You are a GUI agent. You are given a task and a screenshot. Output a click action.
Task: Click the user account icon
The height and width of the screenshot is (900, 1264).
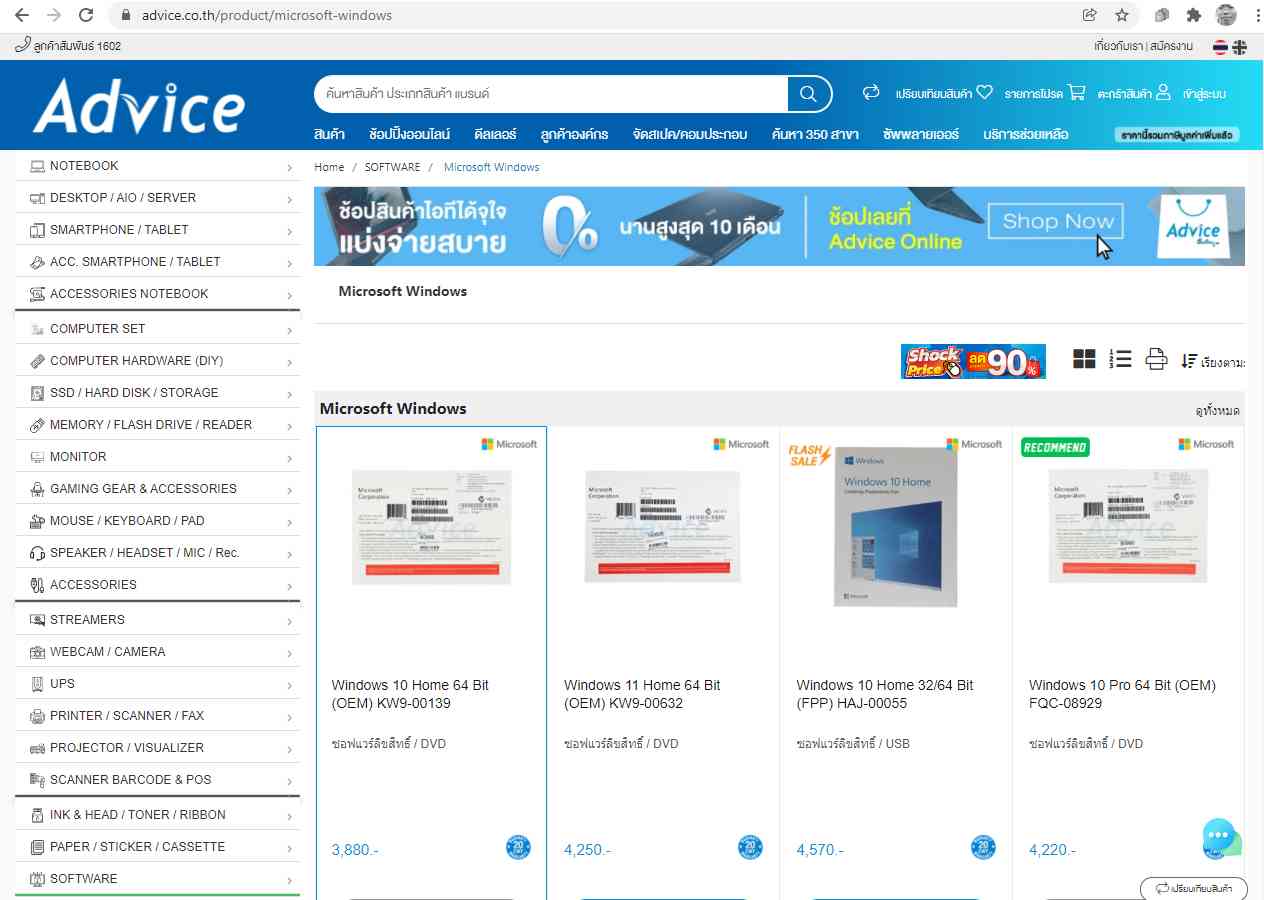(1163, 93)
